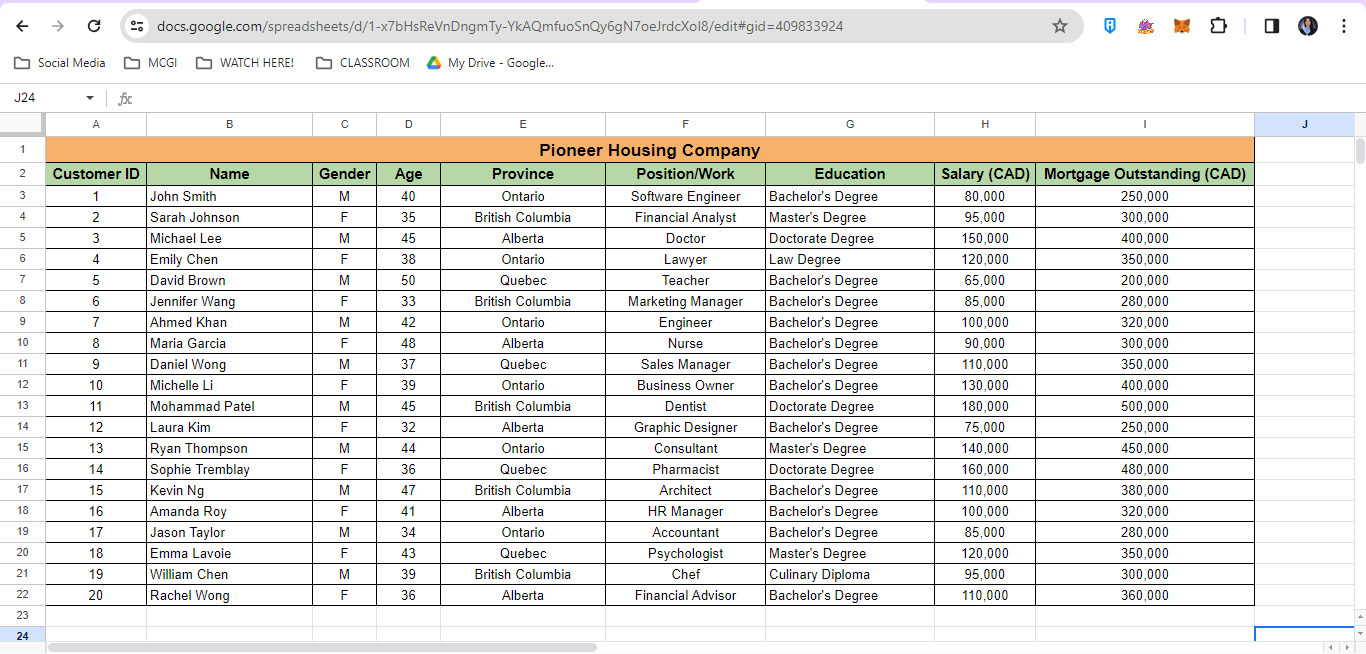This screenshot has width=1366, height=654.
Task: Select the cell with salary 180,000
Action: coord(985,406)
